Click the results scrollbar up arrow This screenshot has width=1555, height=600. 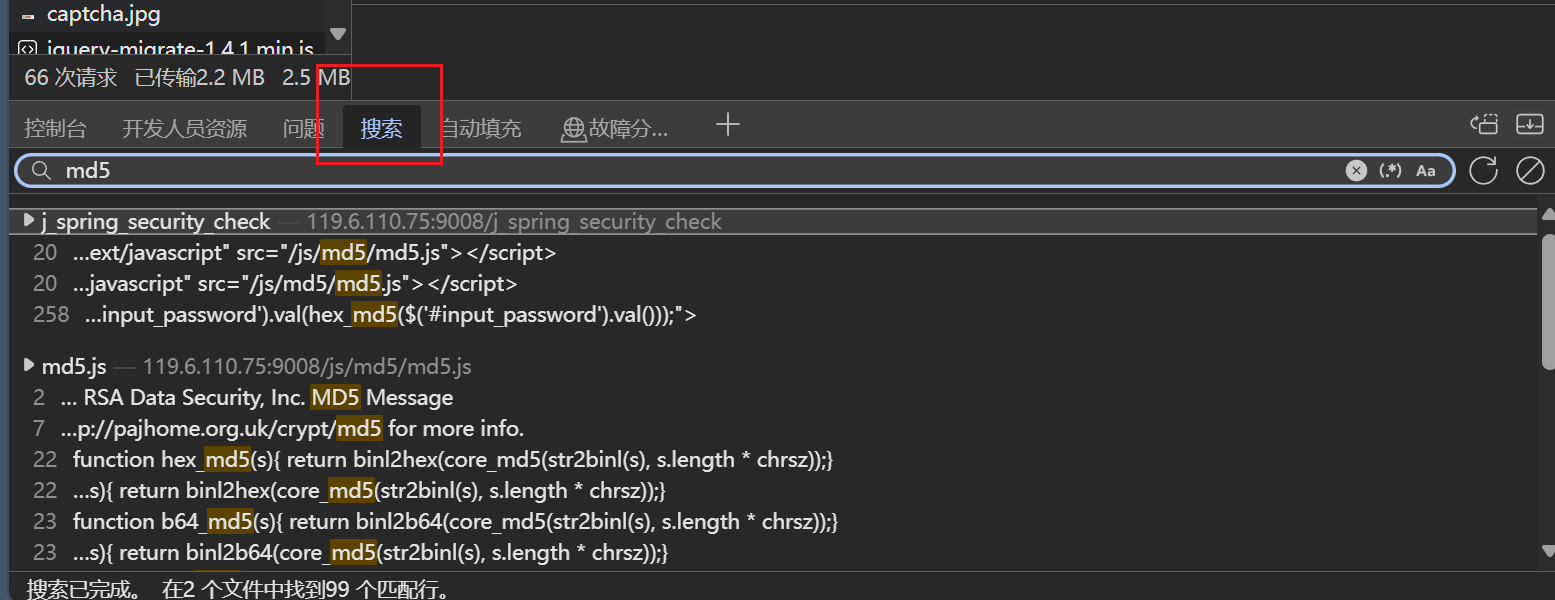[1547, 215]
